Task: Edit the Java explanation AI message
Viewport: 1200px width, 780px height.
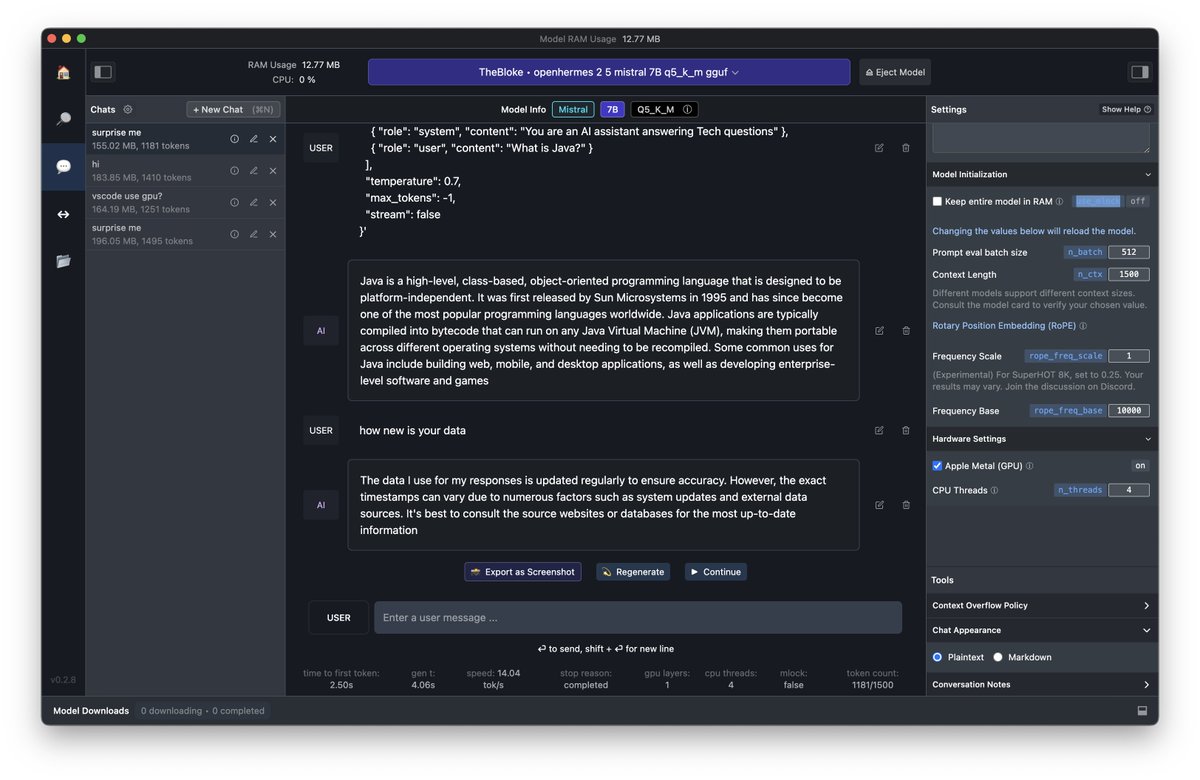Action: tap(879, 330)
